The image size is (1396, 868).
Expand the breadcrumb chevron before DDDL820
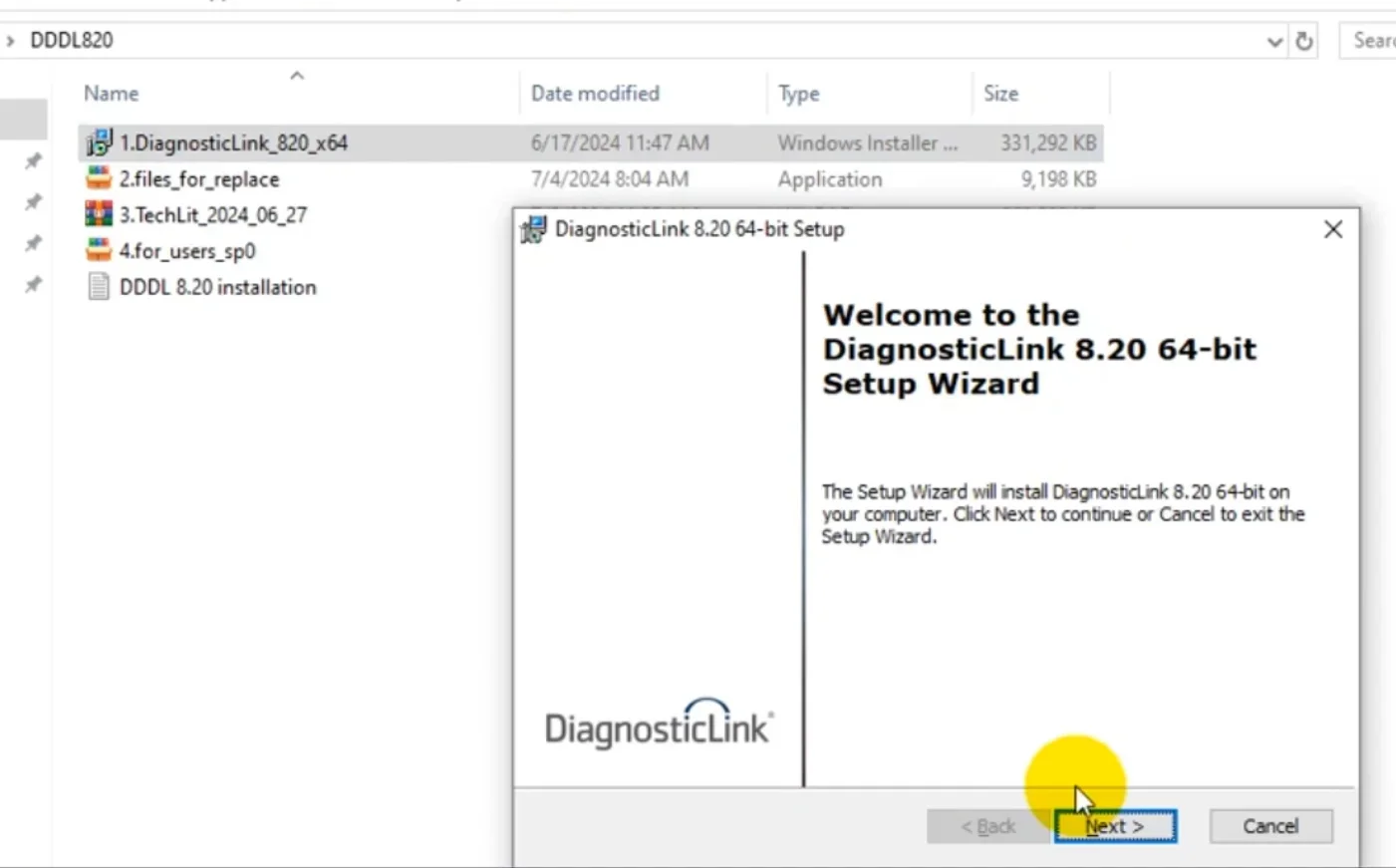pos(10,41)
